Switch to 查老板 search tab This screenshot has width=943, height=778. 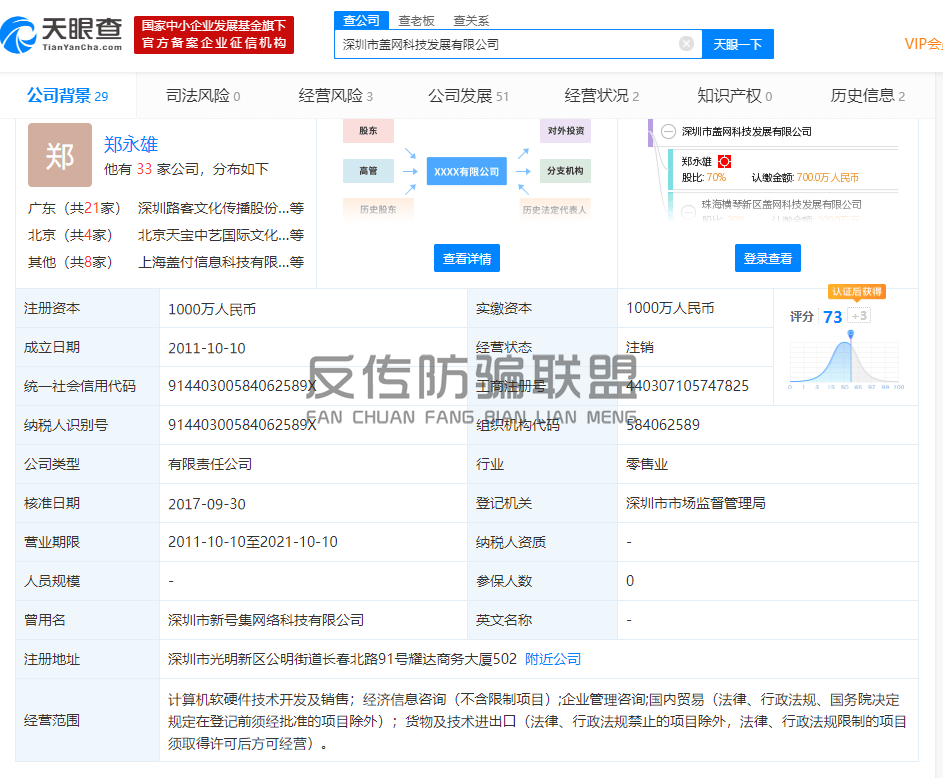[x=416, y=20]
